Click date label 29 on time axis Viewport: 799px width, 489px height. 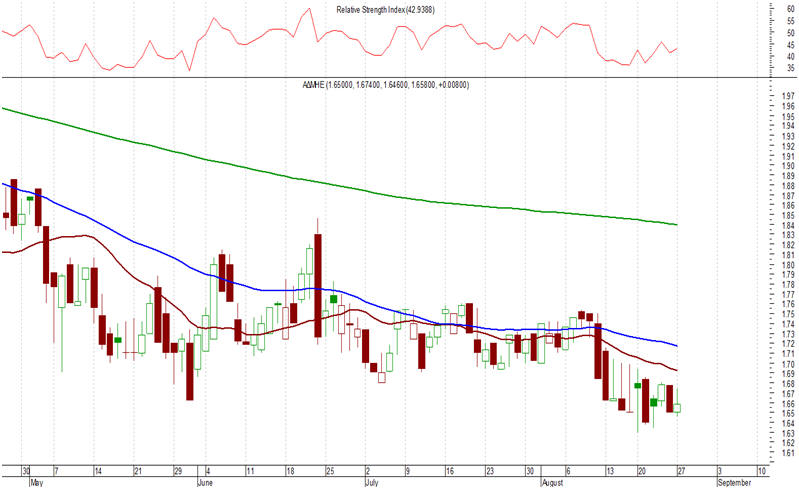tap(178, 471)
